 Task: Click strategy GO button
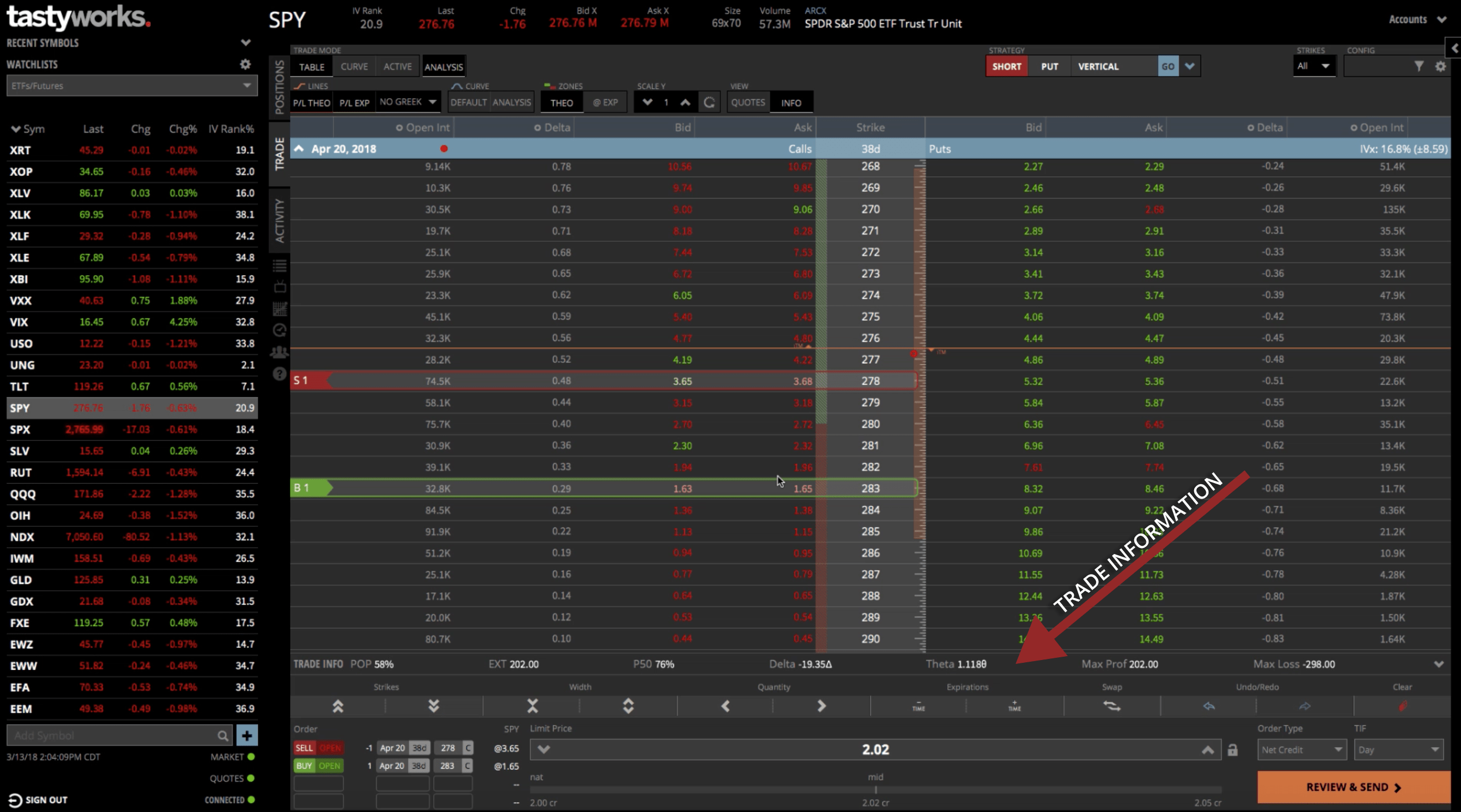coord(1168,67)
